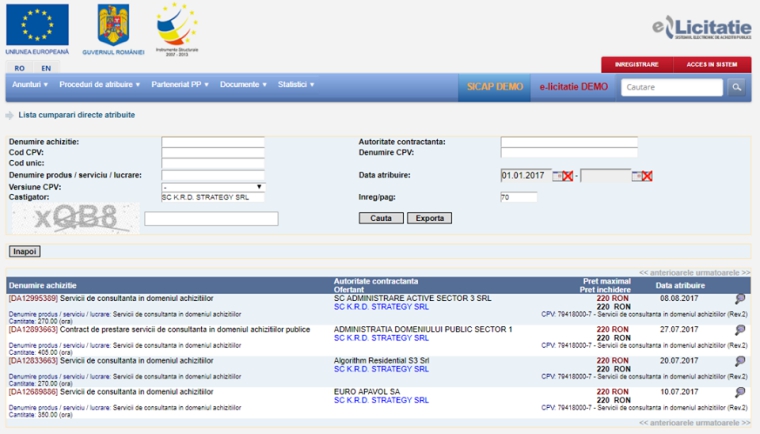Click the ACCES IN SISTEM button
The width and height of the screenshot is (760, 434).
(x=712, y=64)
